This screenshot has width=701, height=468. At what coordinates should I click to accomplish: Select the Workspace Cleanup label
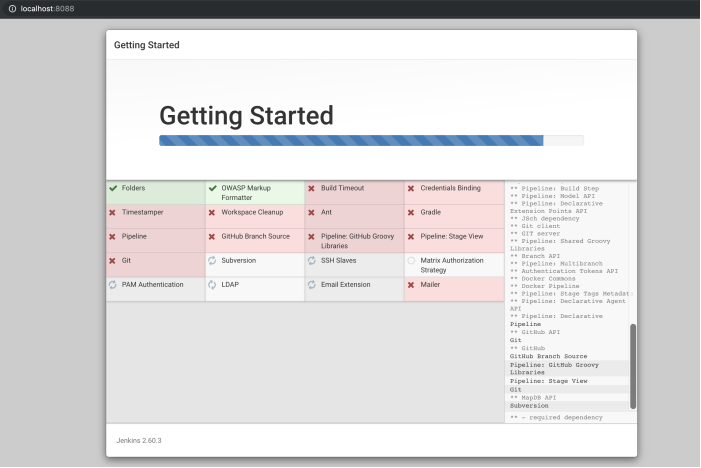pyautogui.click(x=252, y=212)
